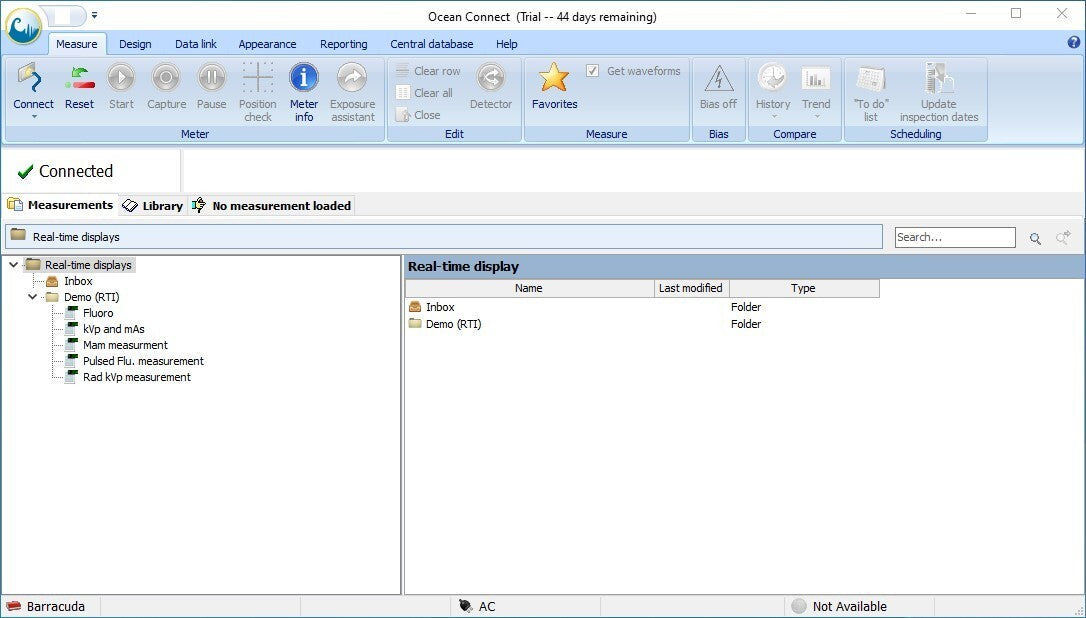Open Meter info
The height and width of the screenshot is (618, 1086).
click(303, 92)
